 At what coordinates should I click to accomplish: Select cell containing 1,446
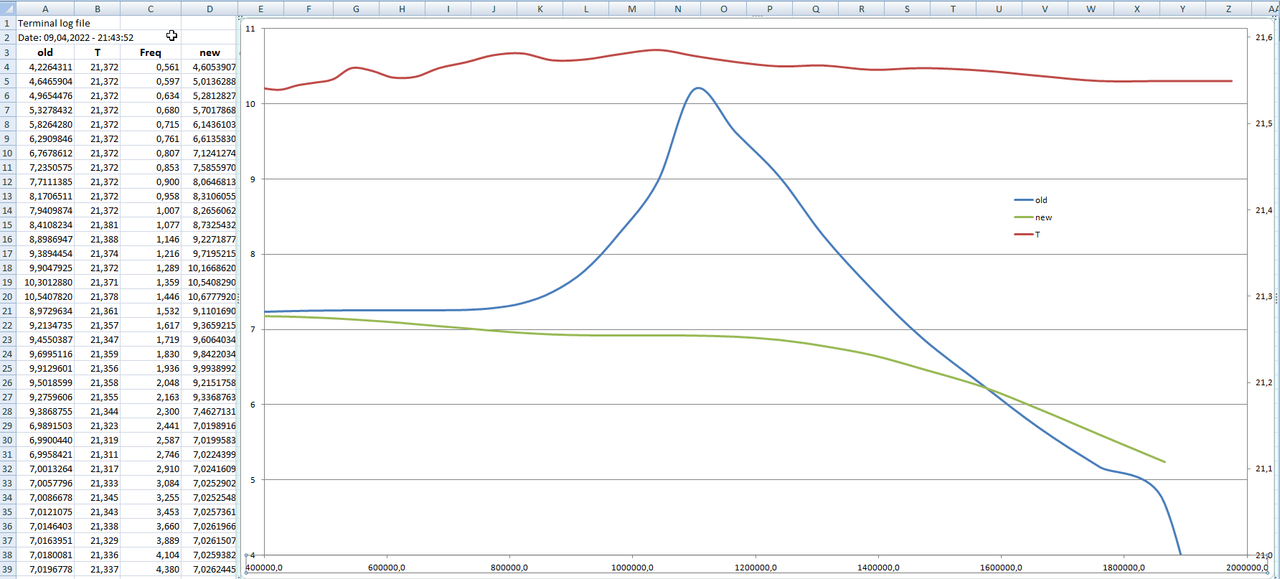[x=150, y=297]
